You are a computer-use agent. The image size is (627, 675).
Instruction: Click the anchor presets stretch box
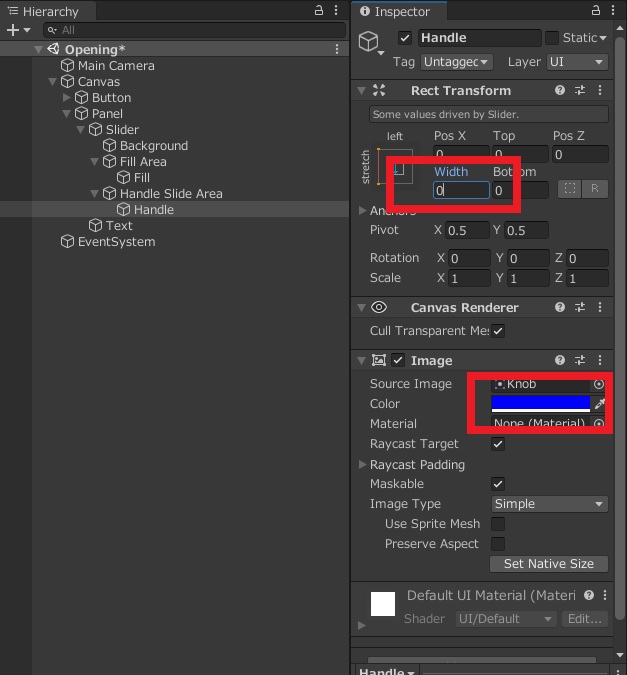(x=398, y=170)
